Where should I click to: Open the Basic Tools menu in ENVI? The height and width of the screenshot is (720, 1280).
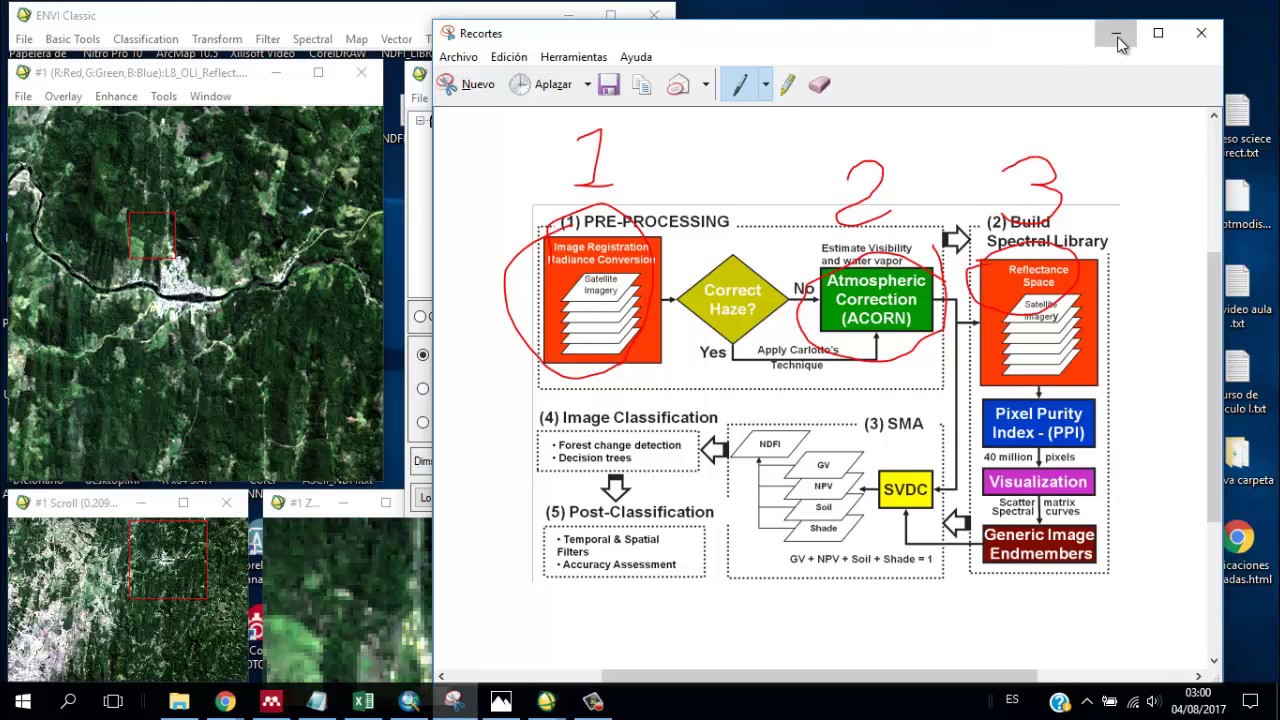[x=73, y=39]
